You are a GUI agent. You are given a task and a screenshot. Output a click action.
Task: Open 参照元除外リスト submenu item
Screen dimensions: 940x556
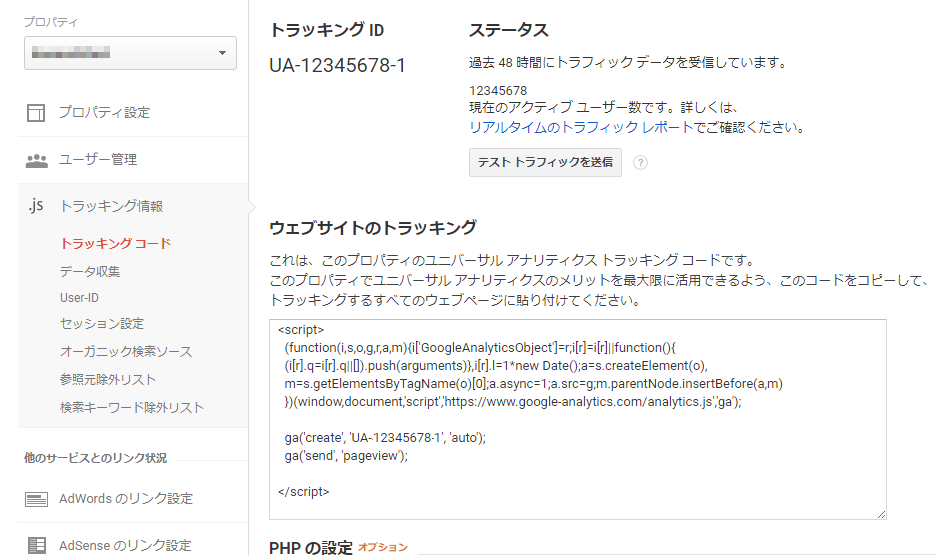(x=108, y=380)
